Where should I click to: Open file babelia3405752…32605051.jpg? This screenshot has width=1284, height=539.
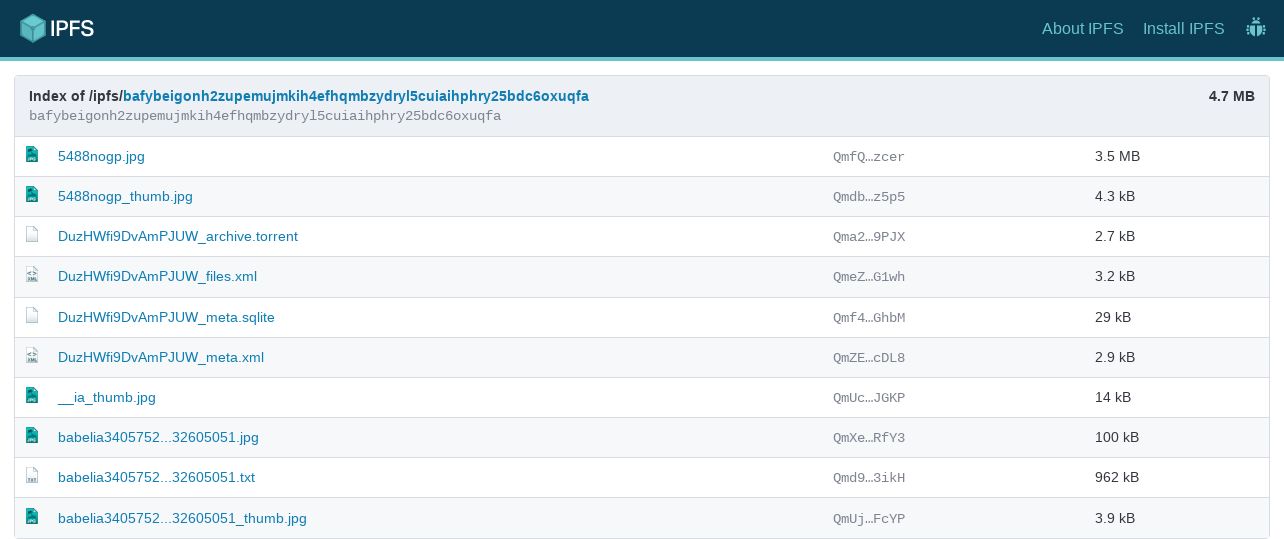click(158, 437)
